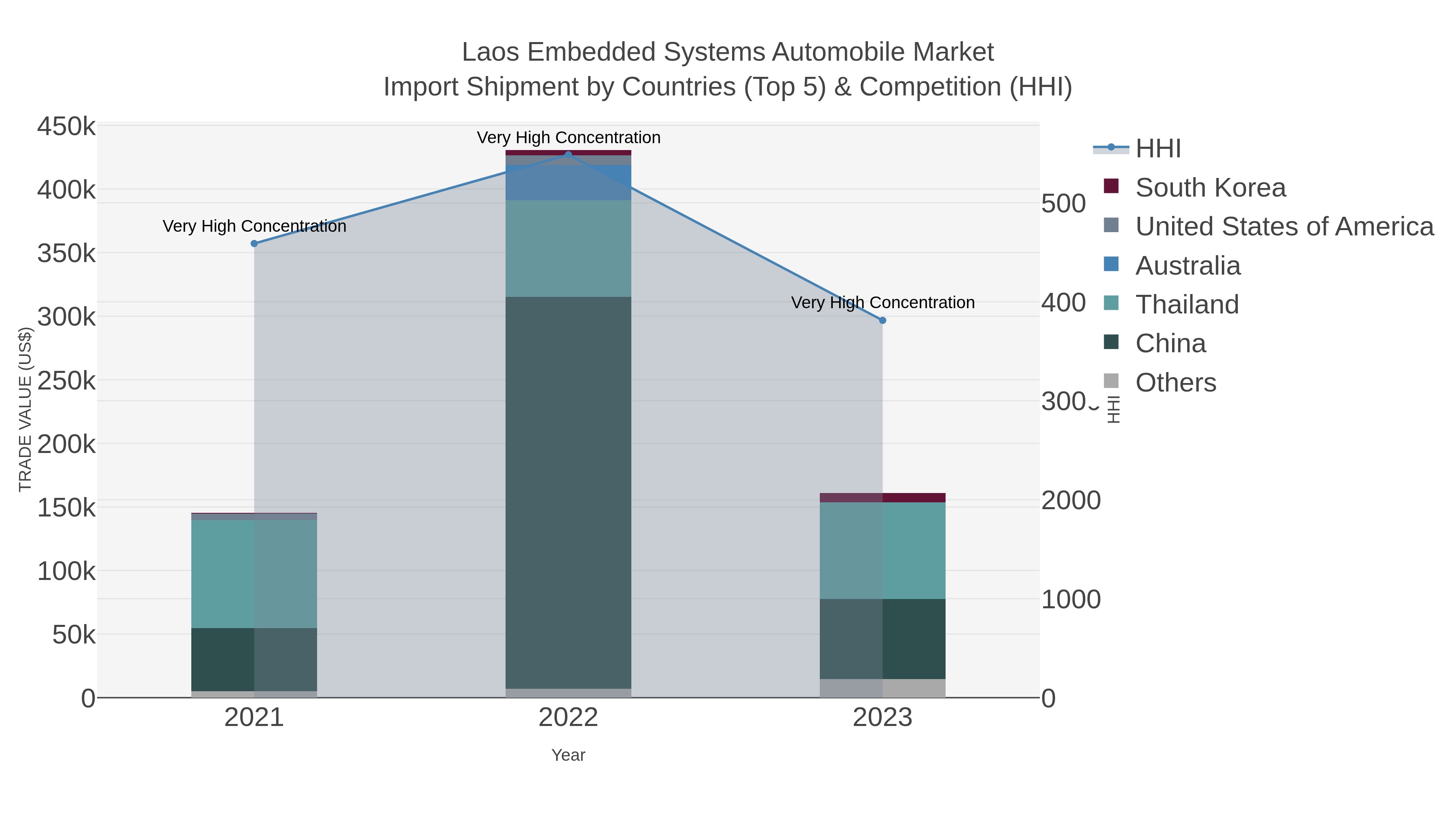
Task: Click the South Korea segment of 2023 bar
Action: 883,498
